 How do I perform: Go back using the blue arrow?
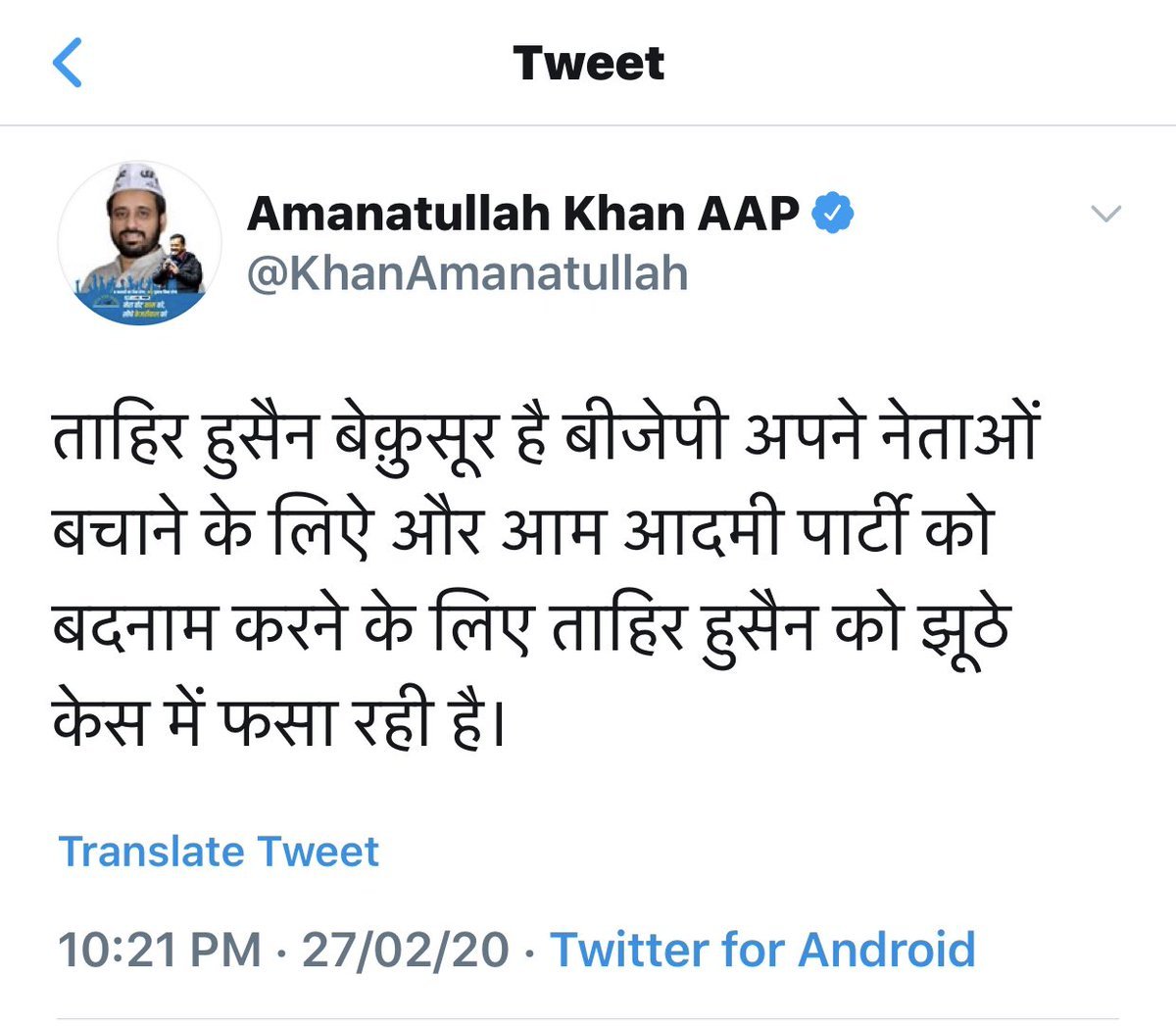67,64
